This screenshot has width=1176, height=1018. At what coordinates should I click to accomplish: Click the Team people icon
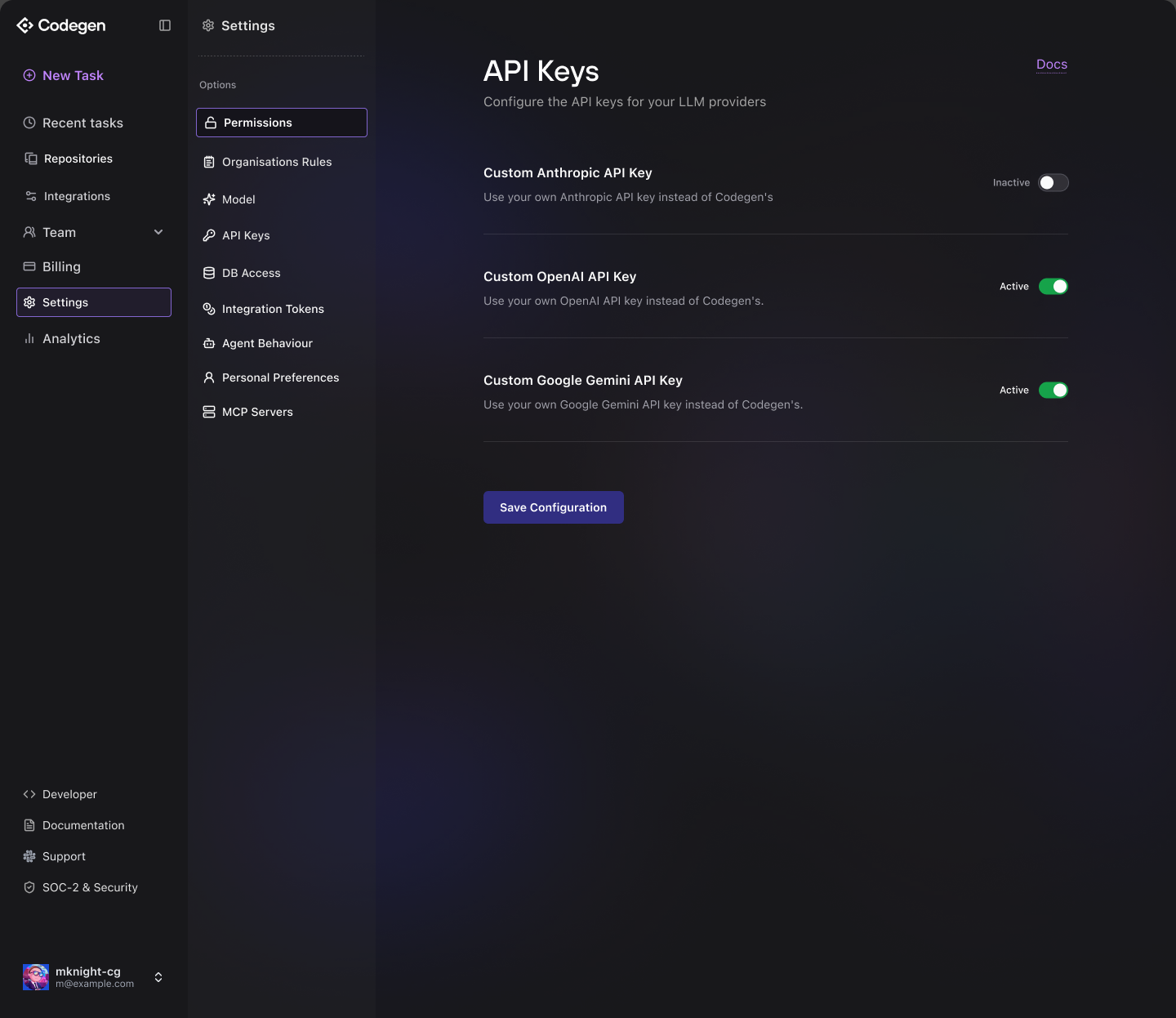(29, 232)
